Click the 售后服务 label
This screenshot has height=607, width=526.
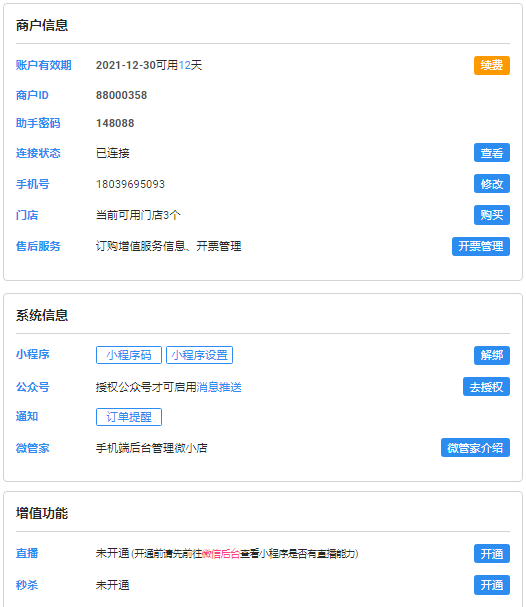click(x=38, y=246)
